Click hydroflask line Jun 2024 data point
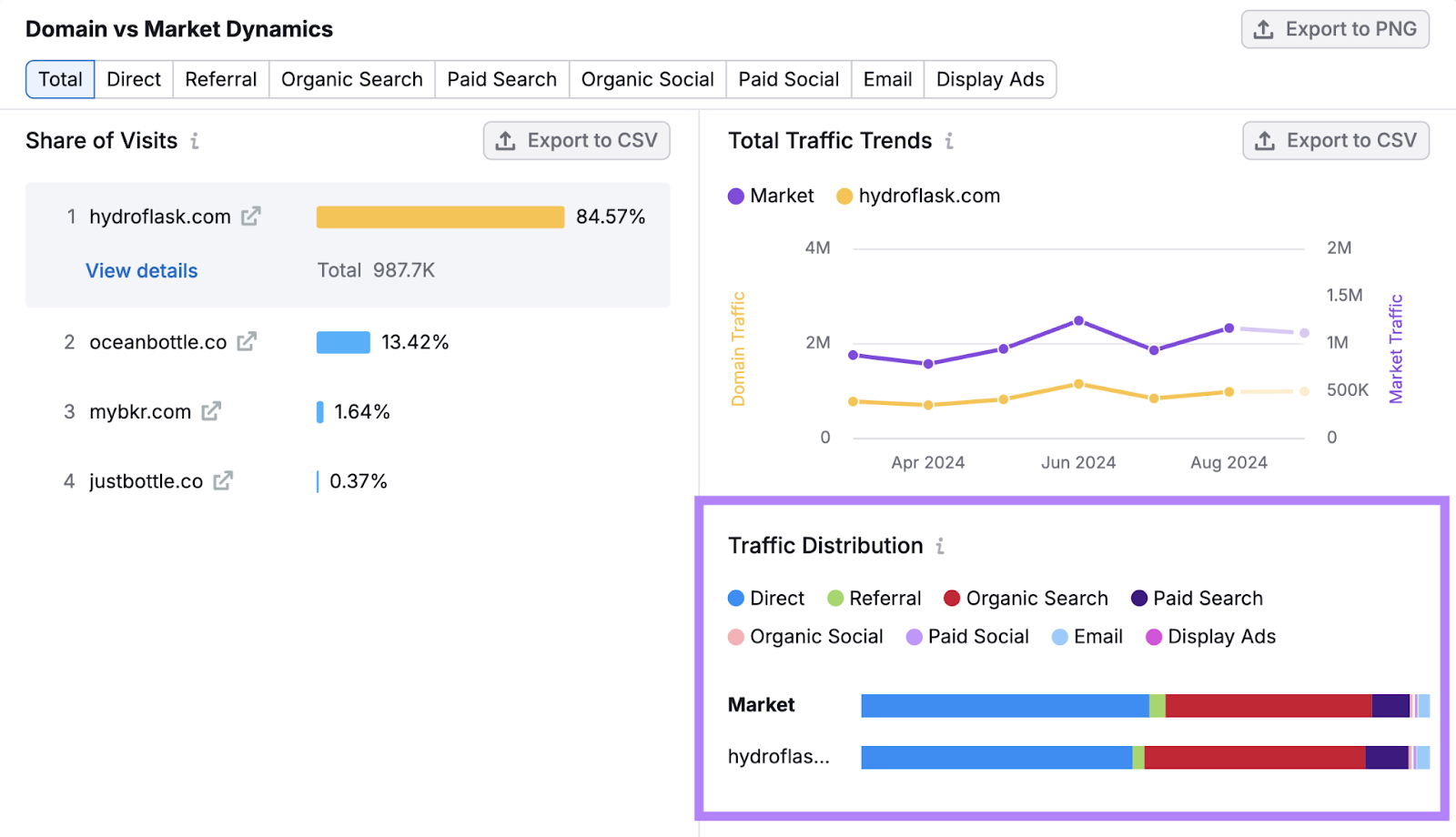Image resolution: width=1456 pixels, height=837 pixels. (1078, 384)
